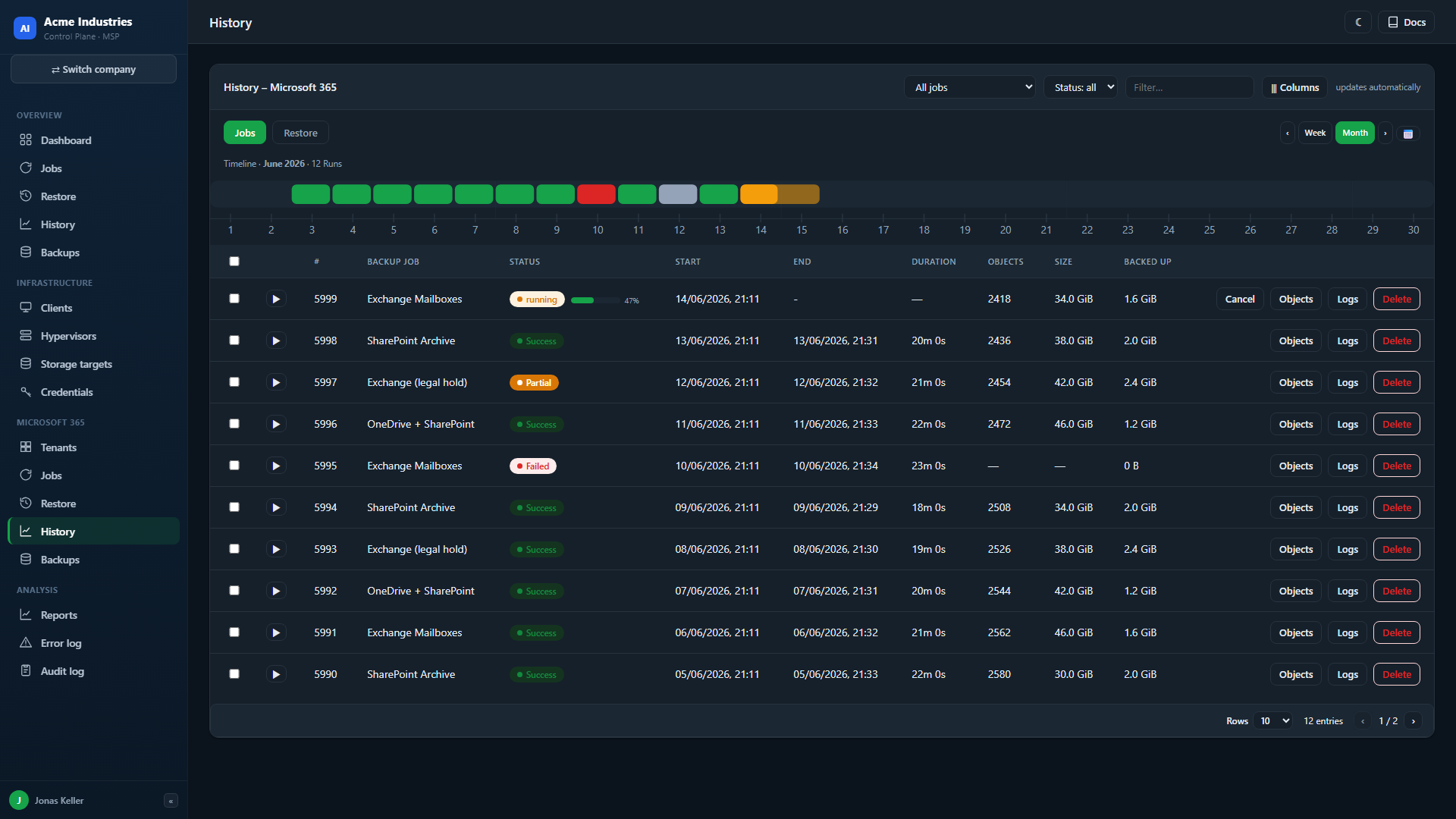The width and height of the screenshot is (1456, 819).
Task: Change the rows per page dropdown
Action: tap(1273, 721)
